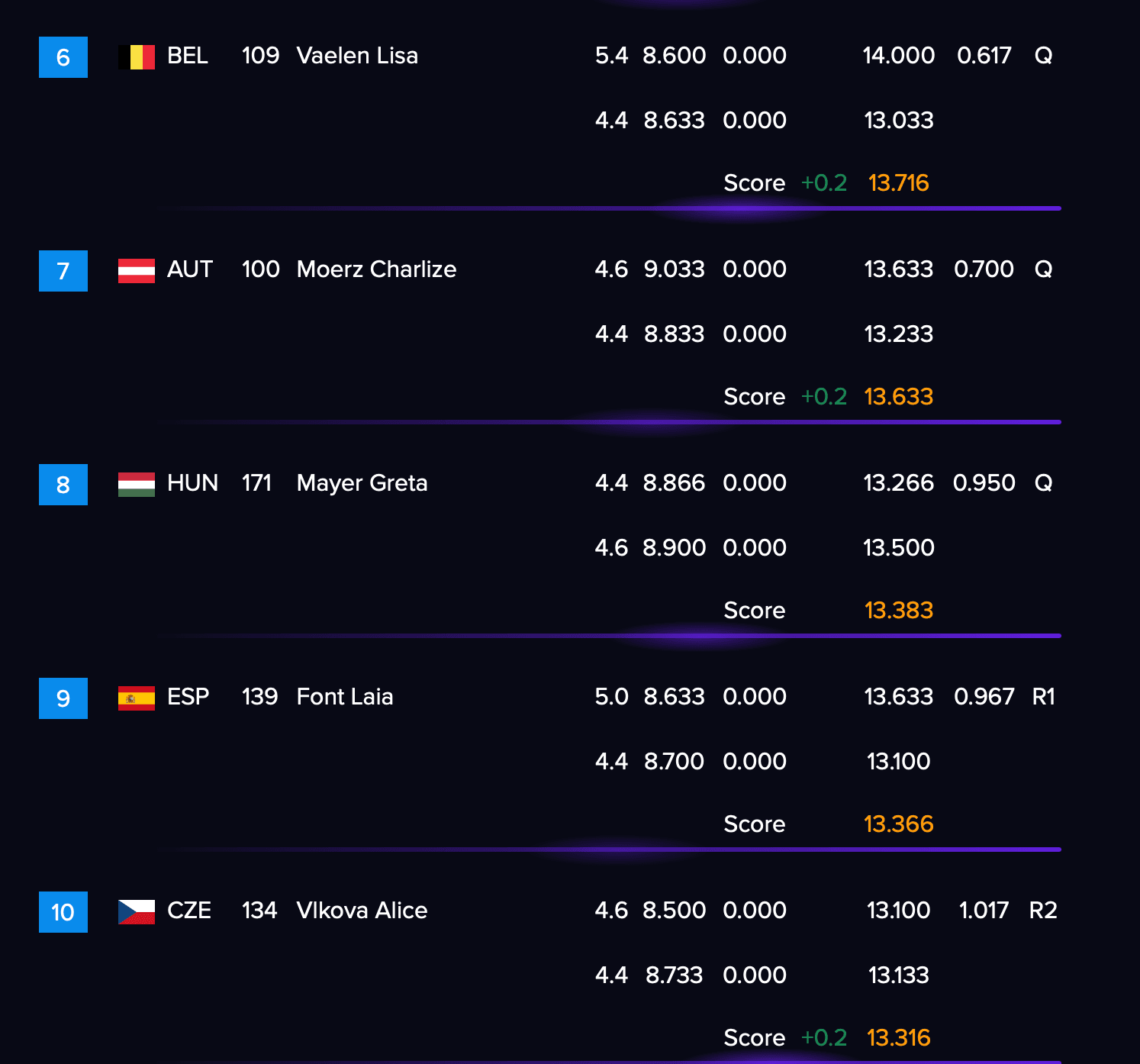Open gymnast Moerz Charlize's profile

[x=376, y=269]
